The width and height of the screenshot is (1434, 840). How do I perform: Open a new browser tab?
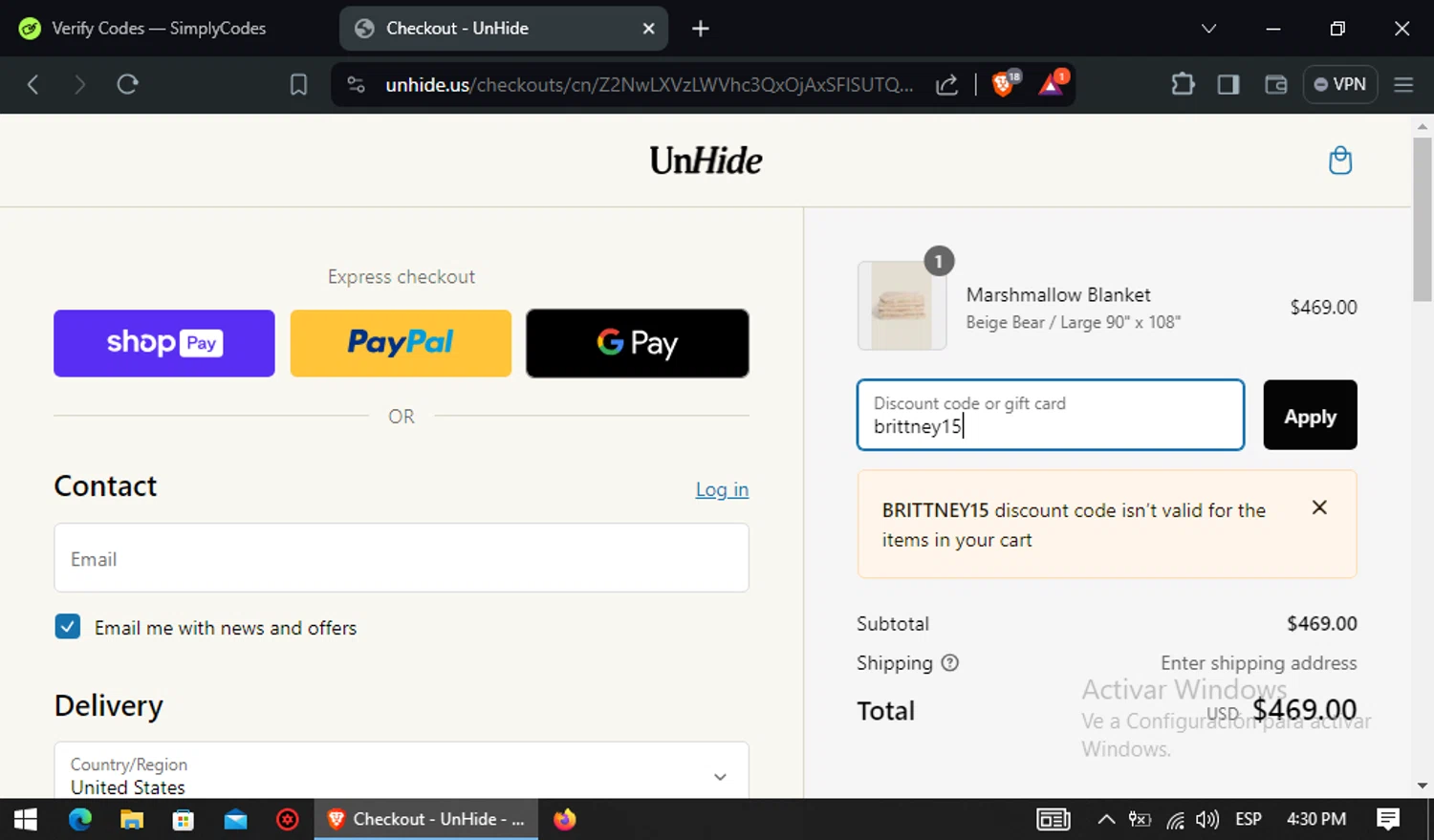tap(701, 29)
